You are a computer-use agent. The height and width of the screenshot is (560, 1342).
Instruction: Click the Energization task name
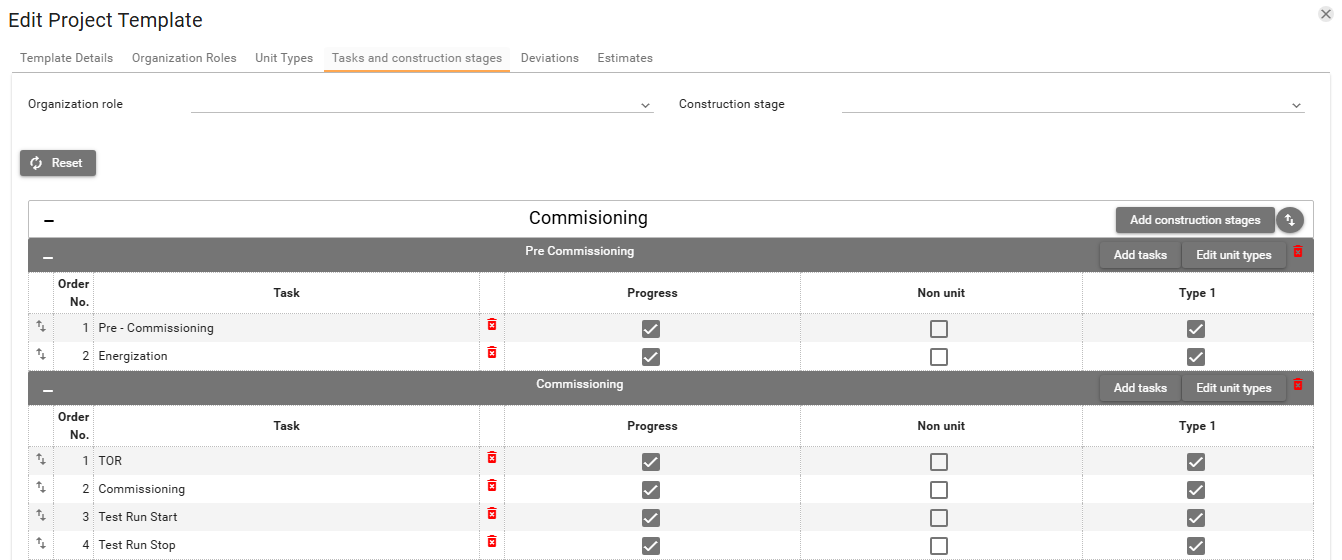133,356
